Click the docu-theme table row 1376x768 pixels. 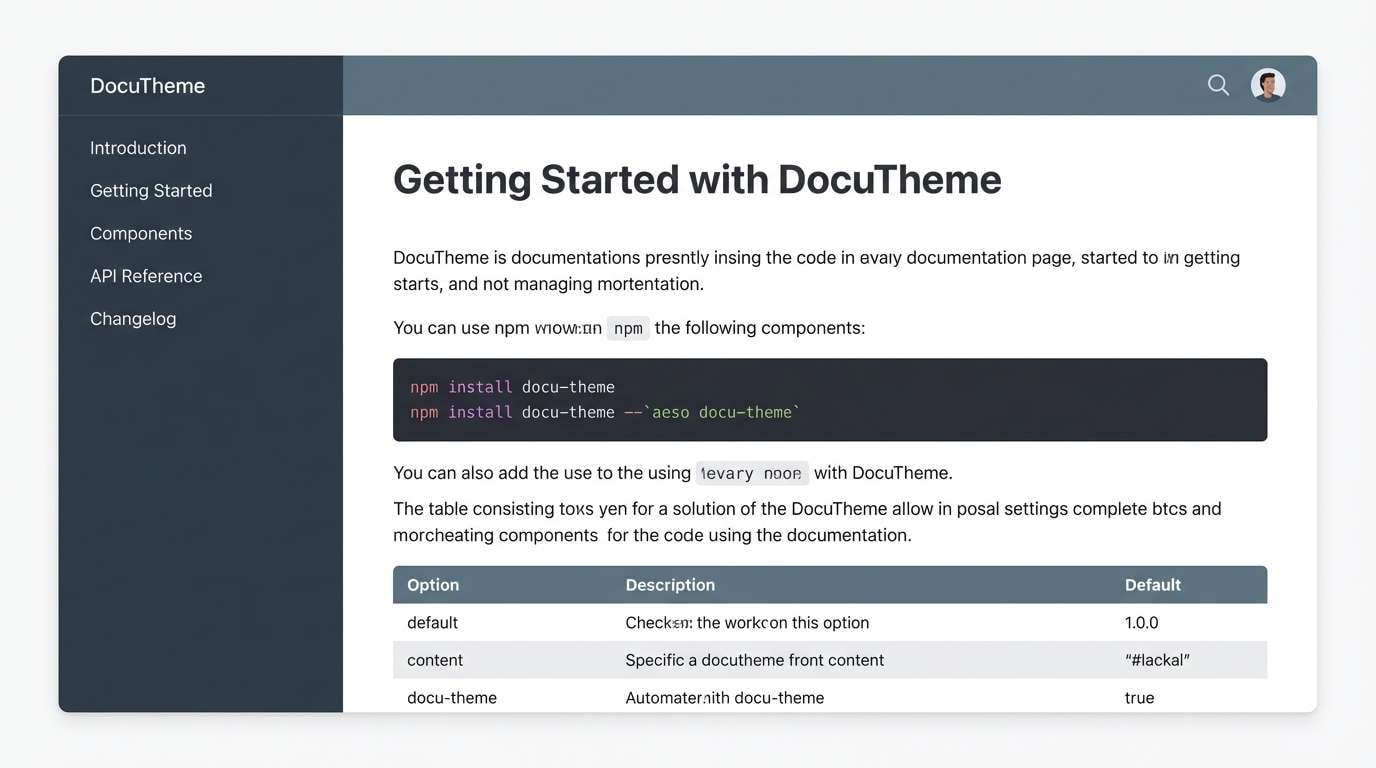[452, 697]
